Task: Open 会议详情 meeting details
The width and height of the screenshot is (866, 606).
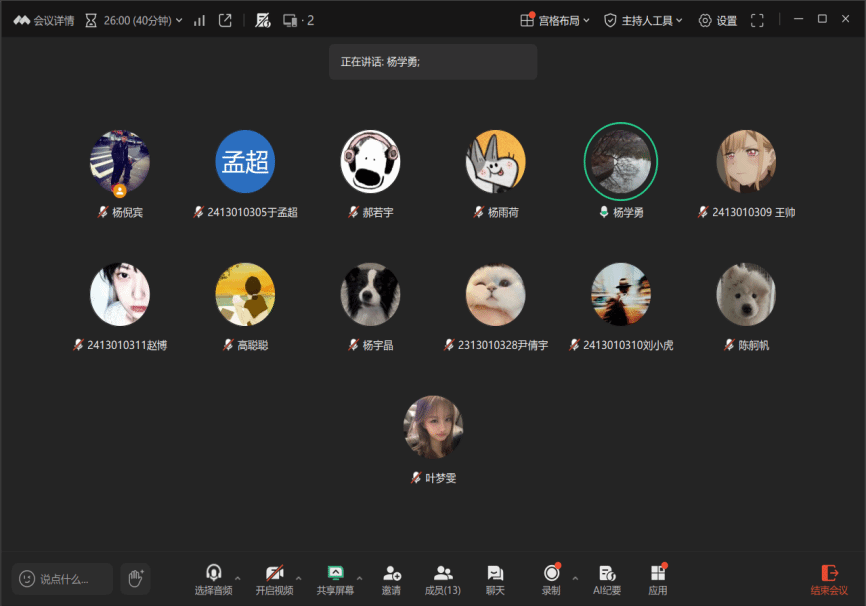Action: [x=44, y=20]
